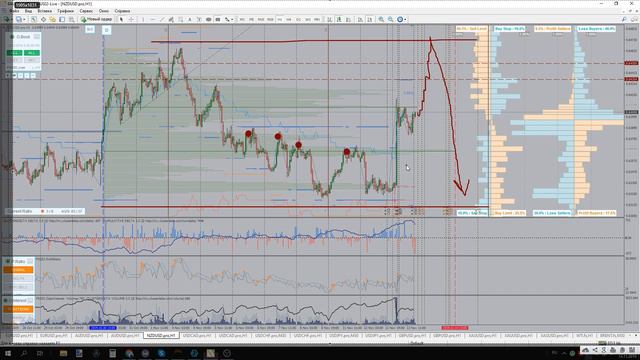The image size is (640, 360).
Task: Select the vertical line drawing tool
Action: tap(143, 19)
